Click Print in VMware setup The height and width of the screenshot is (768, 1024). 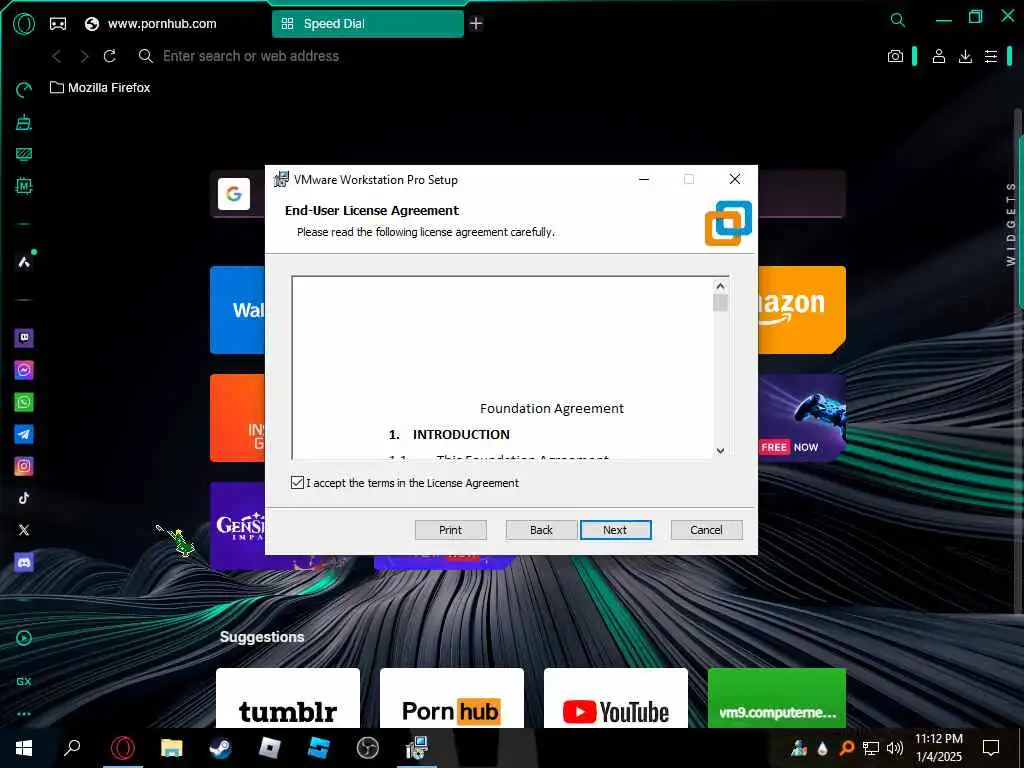click(451, 530)
